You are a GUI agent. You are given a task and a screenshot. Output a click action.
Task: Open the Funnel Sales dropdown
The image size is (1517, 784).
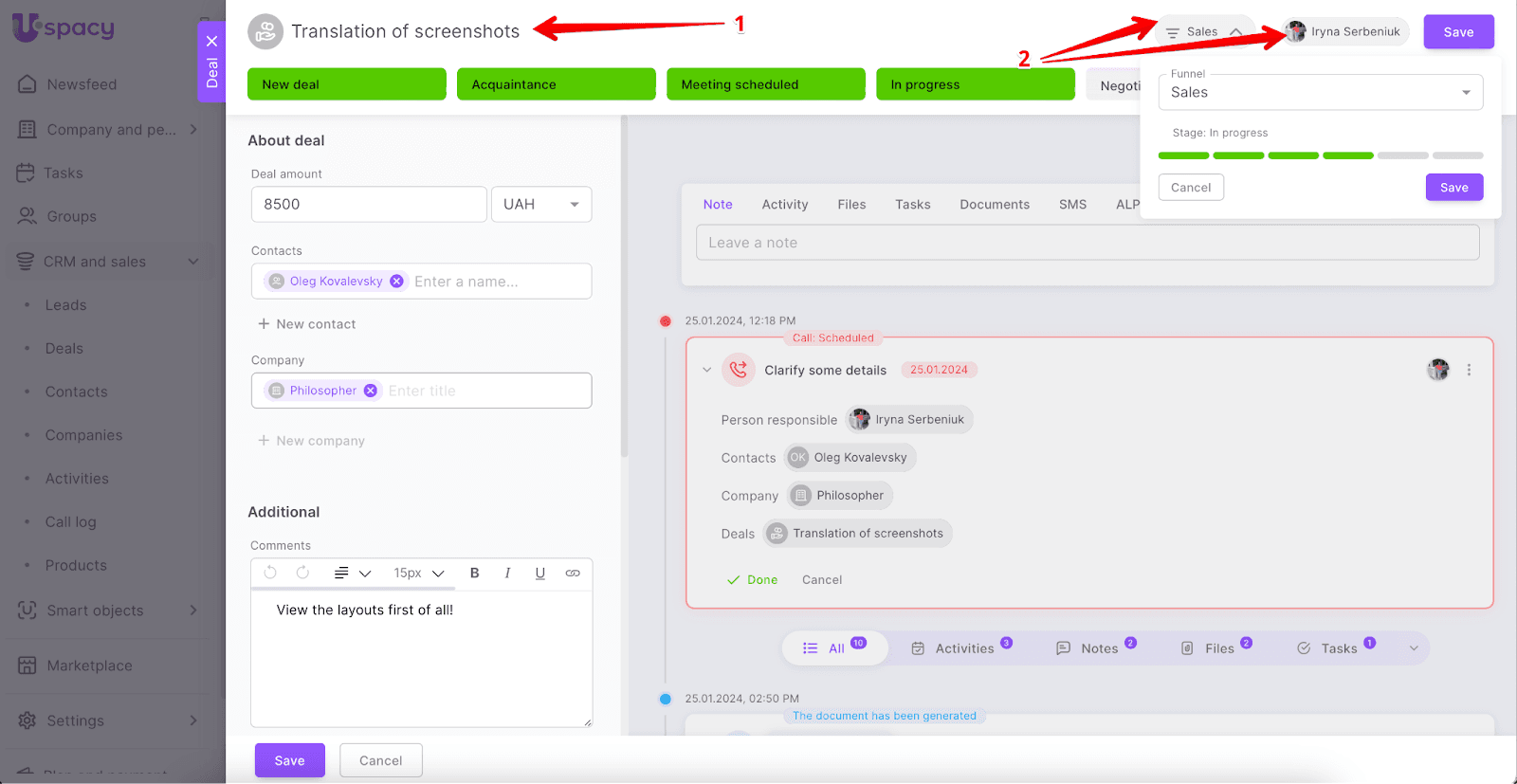1320,93
